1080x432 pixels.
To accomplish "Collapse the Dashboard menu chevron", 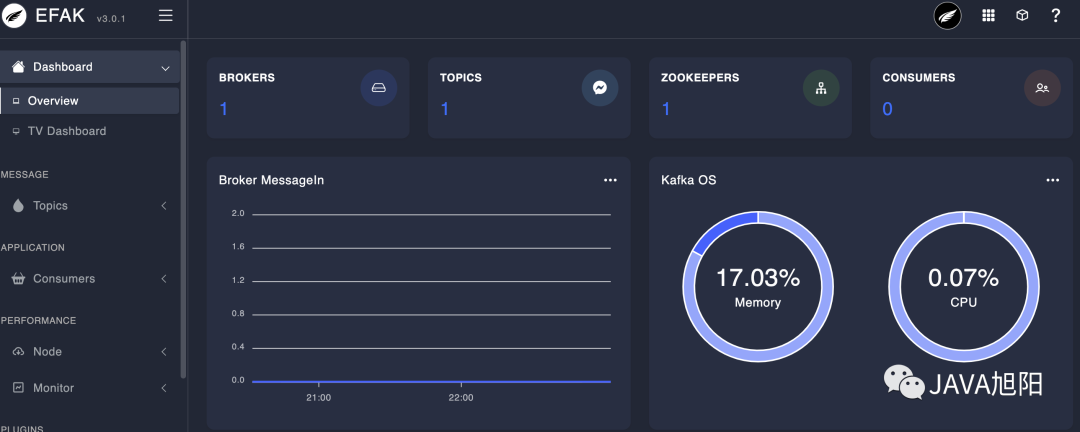I will point(165,68).
